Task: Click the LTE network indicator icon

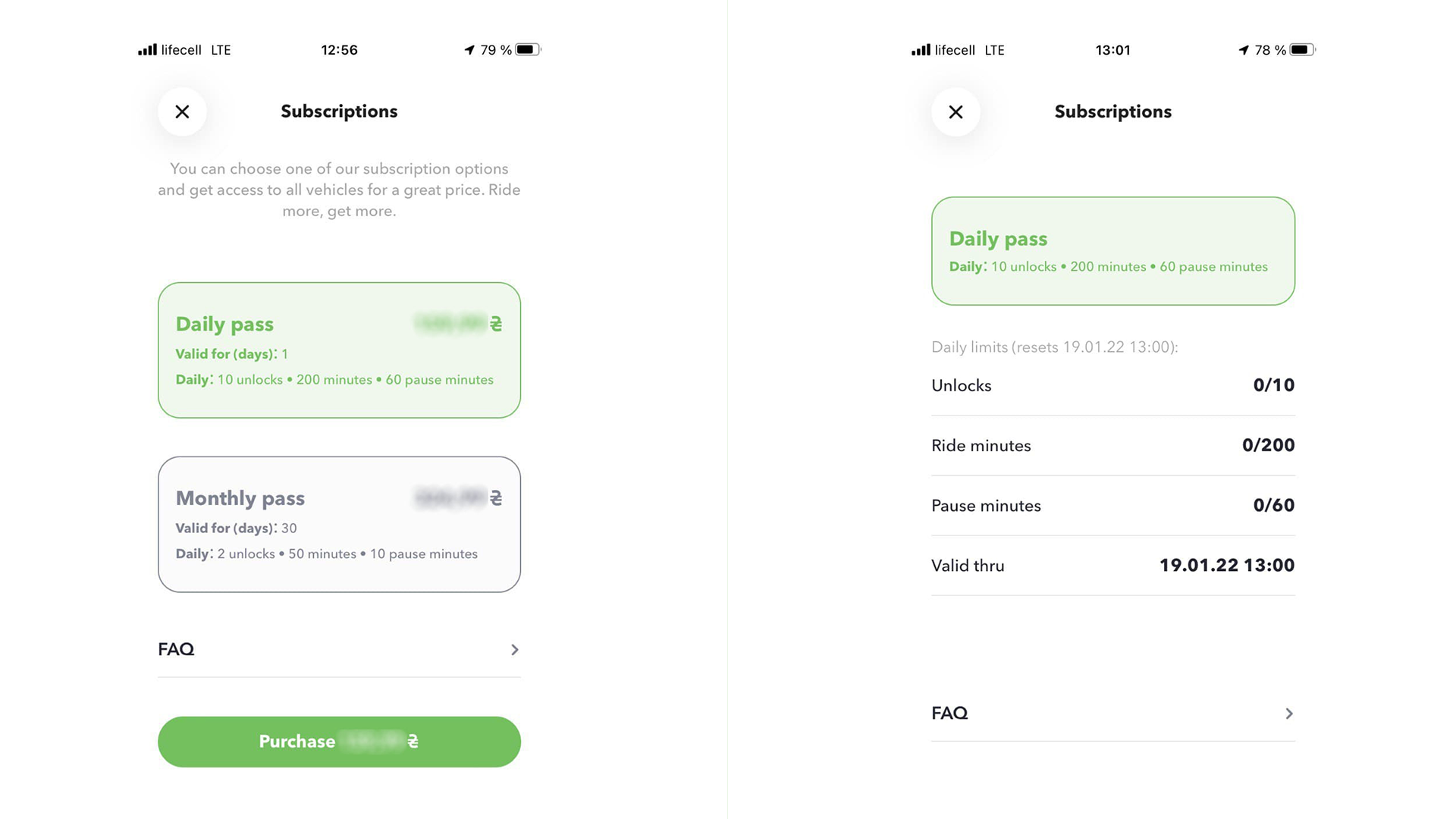Action: 222,49
